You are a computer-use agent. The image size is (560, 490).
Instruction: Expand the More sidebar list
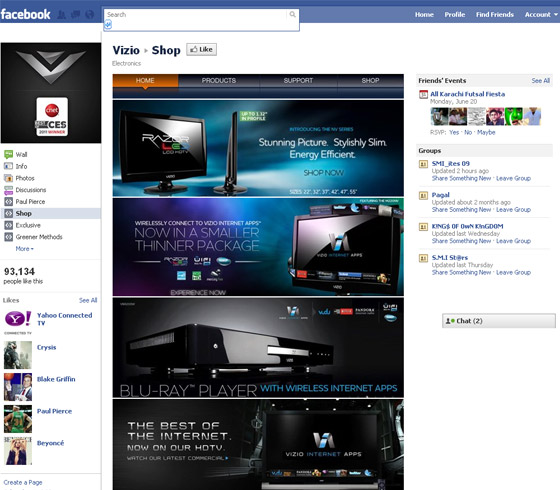tap(24, 249)
